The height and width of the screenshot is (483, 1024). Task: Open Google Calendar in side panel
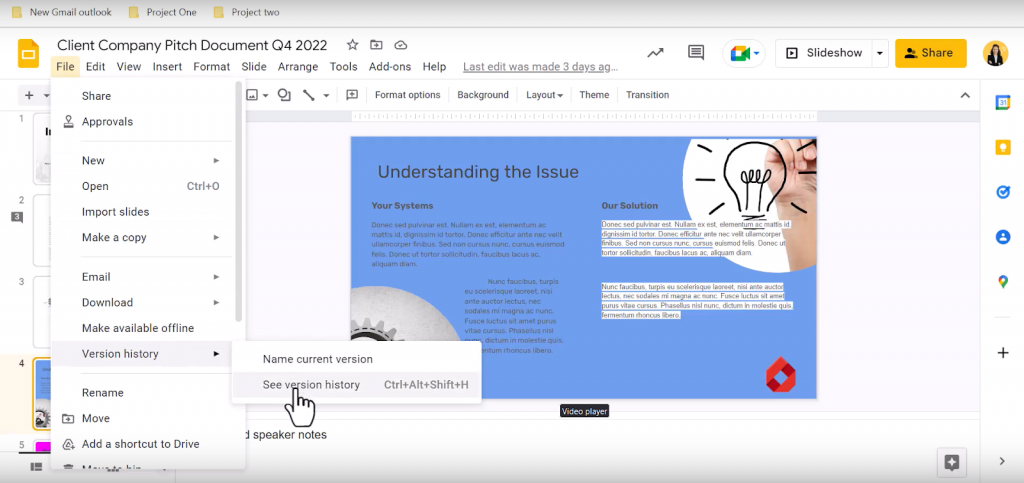[x=1002, y=102]
